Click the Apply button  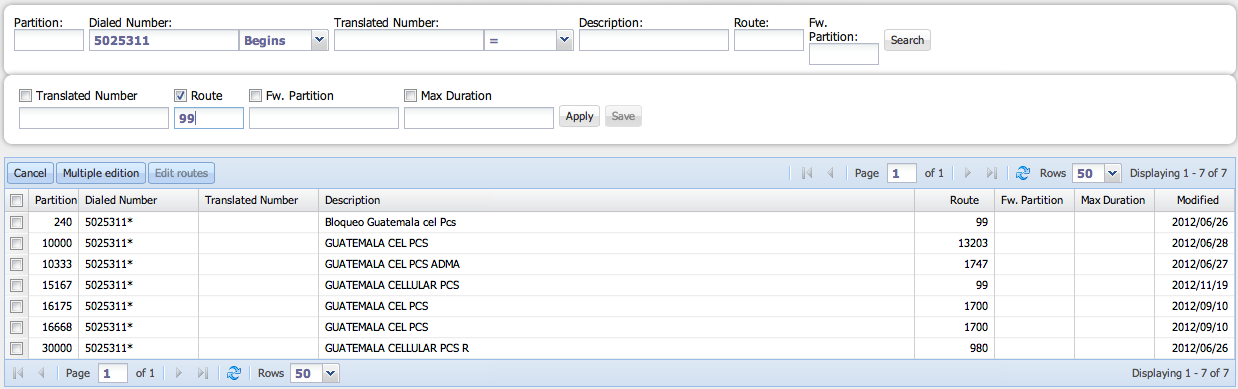click(x=579, y=116)
